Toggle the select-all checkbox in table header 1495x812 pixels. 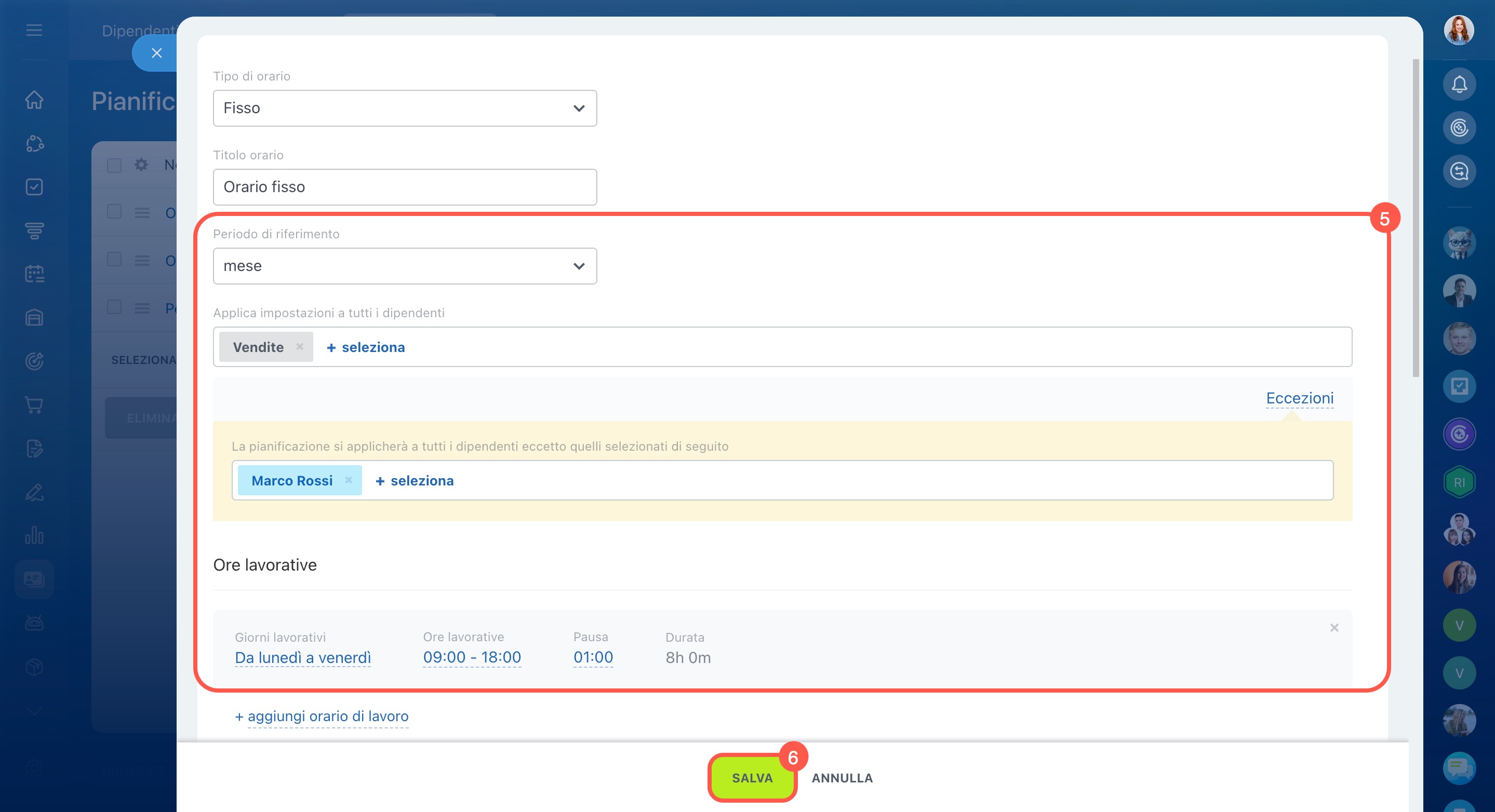pyautogui.click(x=114, y=165)
